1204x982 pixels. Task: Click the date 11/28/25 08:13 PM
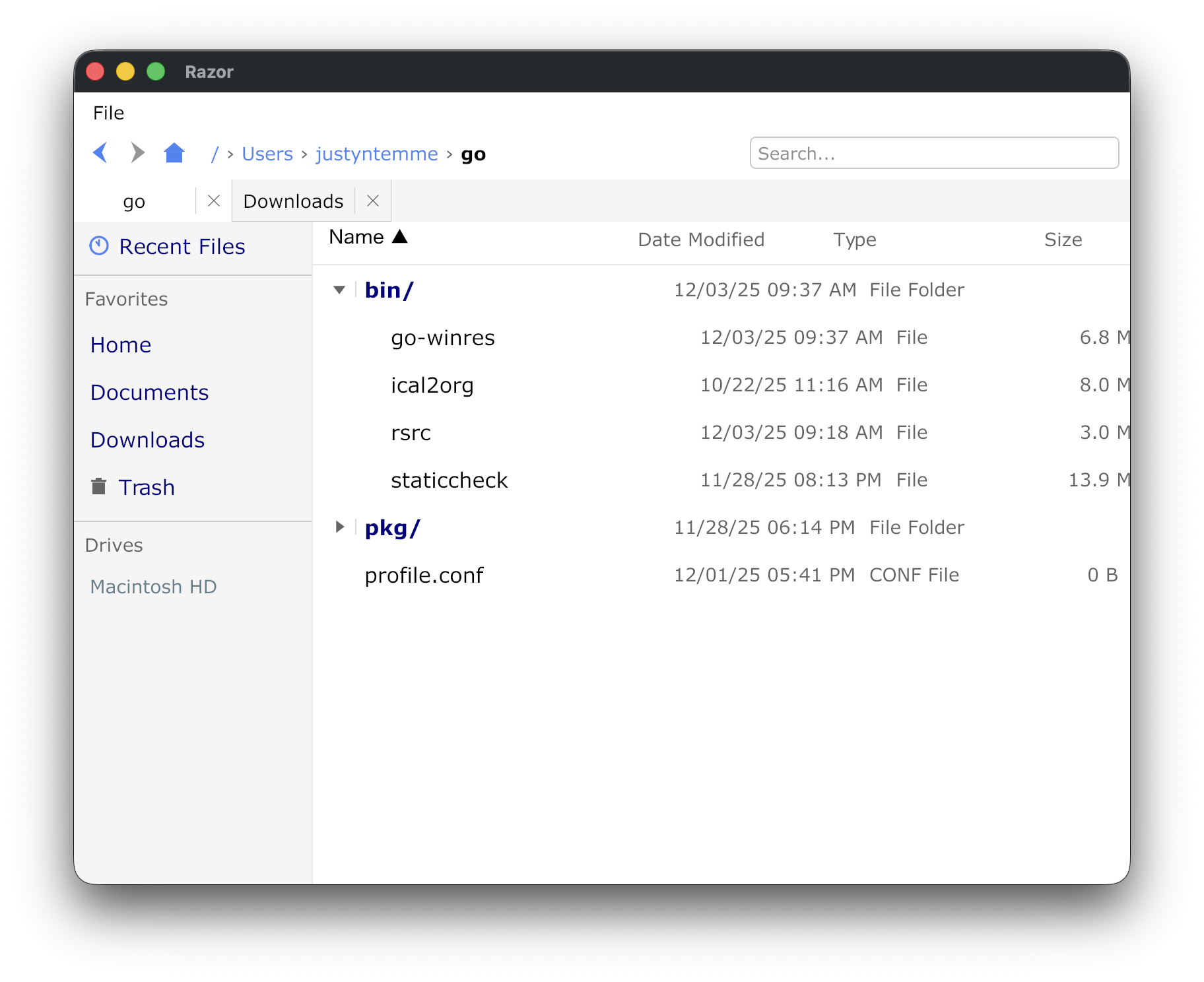(x=791, y=480)
